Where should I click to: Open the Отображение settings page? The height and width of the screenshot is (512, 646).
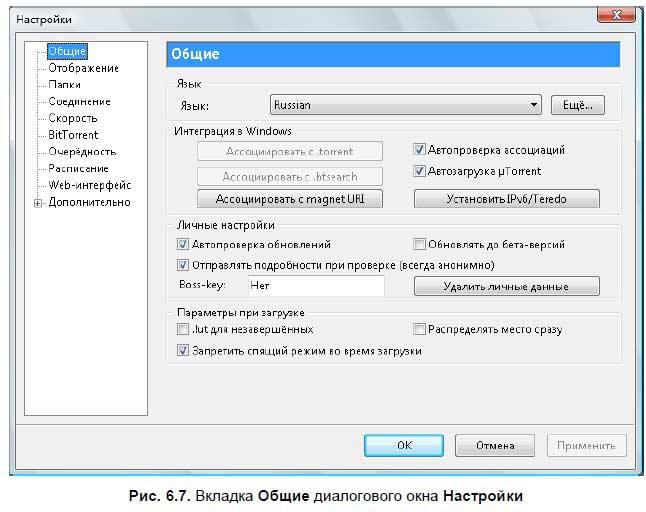pos(84,68)
